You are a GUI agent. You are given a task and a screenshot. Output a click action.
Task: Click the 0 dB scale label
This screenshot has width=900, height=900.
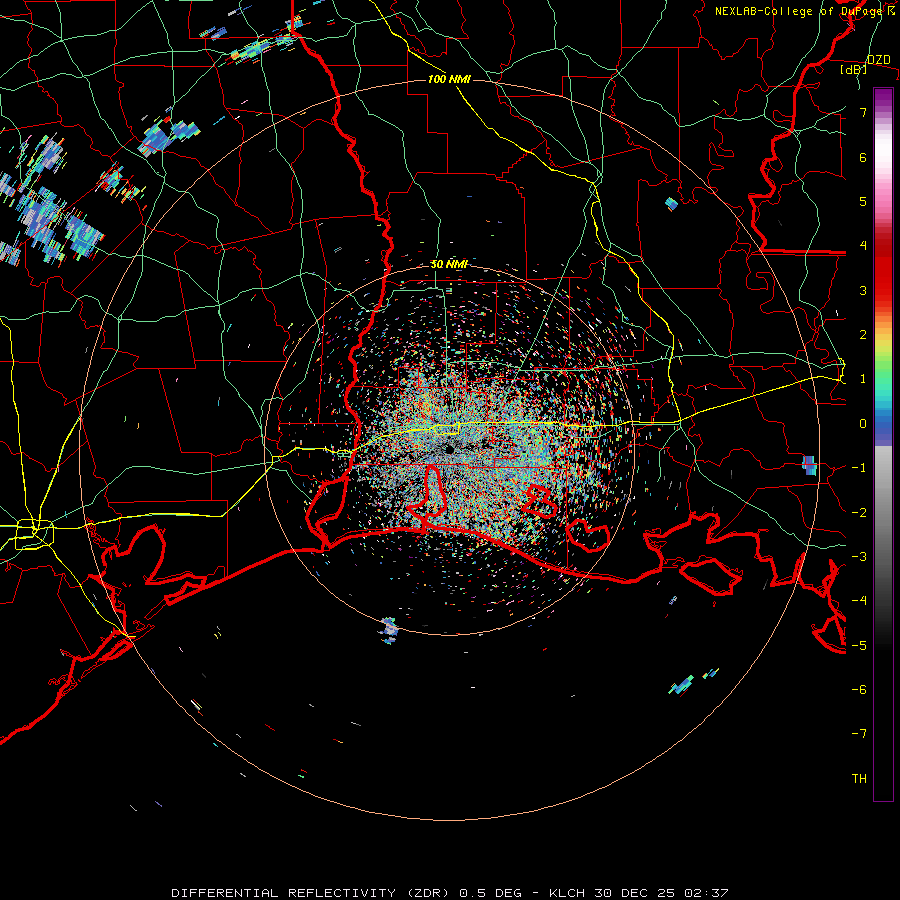tap(863, 424)
